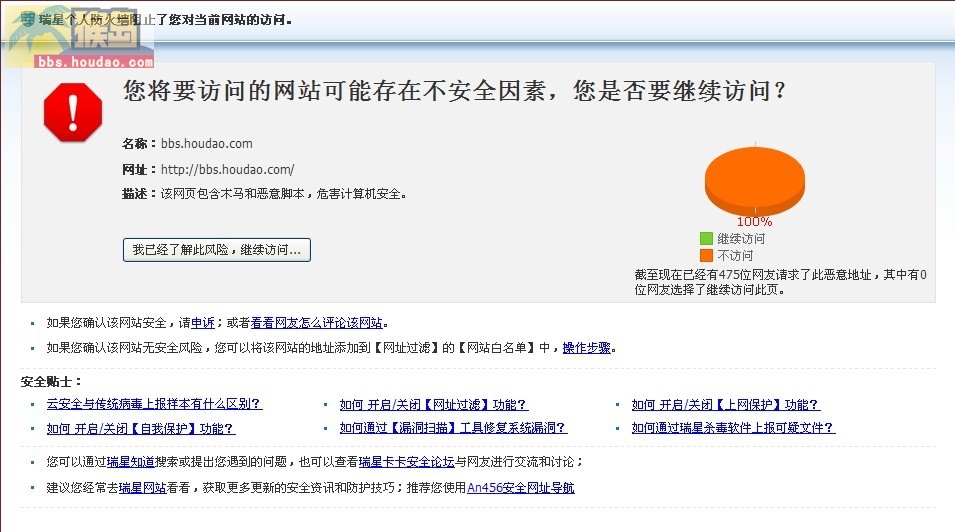The height and width of the screenshot is (532, 955).
Task: Open the 瑞星卡卡安全论坛 link
Action: (407, 462)
